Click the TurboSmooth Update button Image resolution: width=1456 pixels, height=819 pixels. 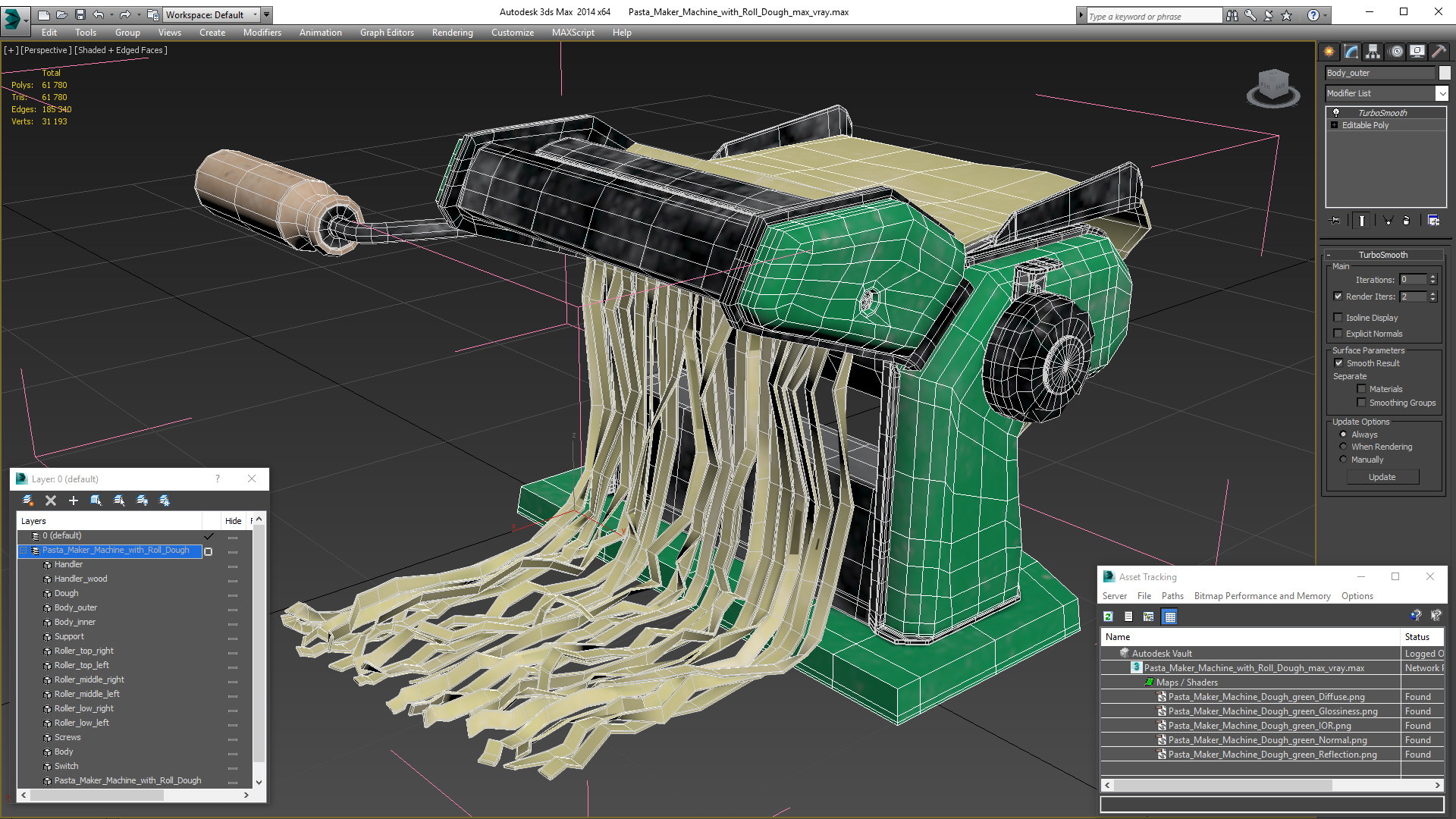point(1382,477)
